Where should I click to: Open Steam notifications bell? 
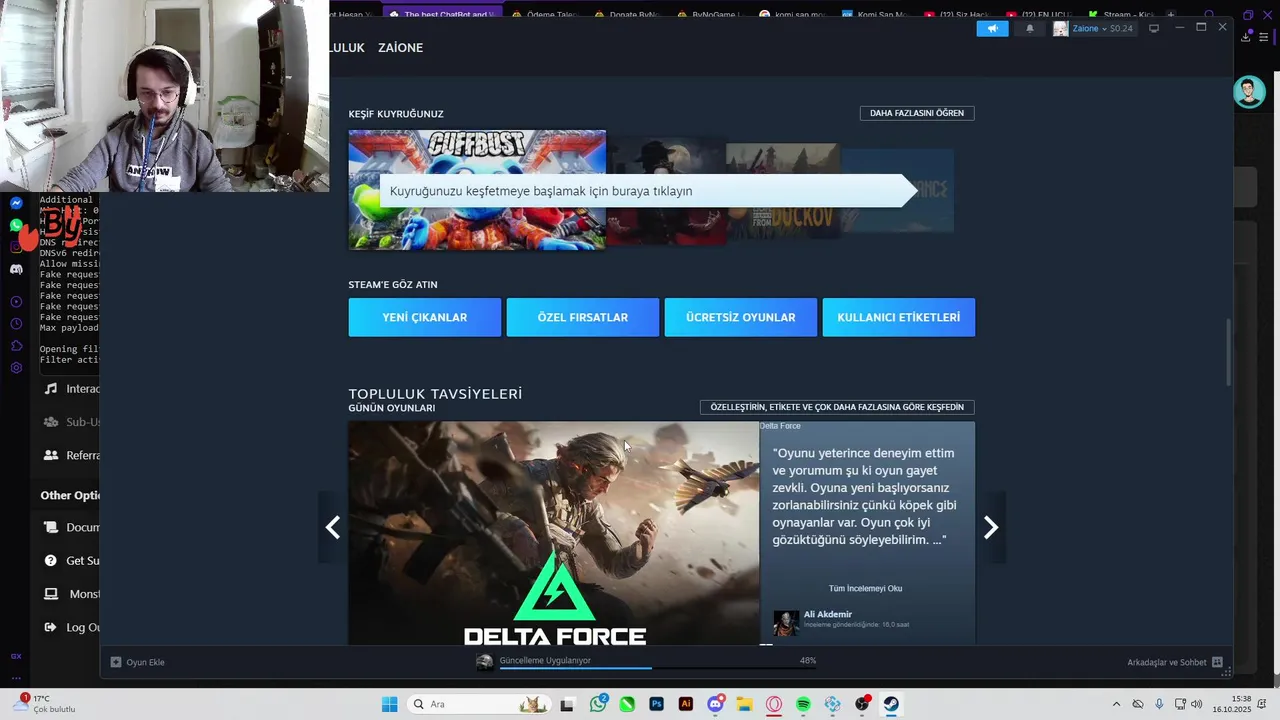tap(1030, 28)
